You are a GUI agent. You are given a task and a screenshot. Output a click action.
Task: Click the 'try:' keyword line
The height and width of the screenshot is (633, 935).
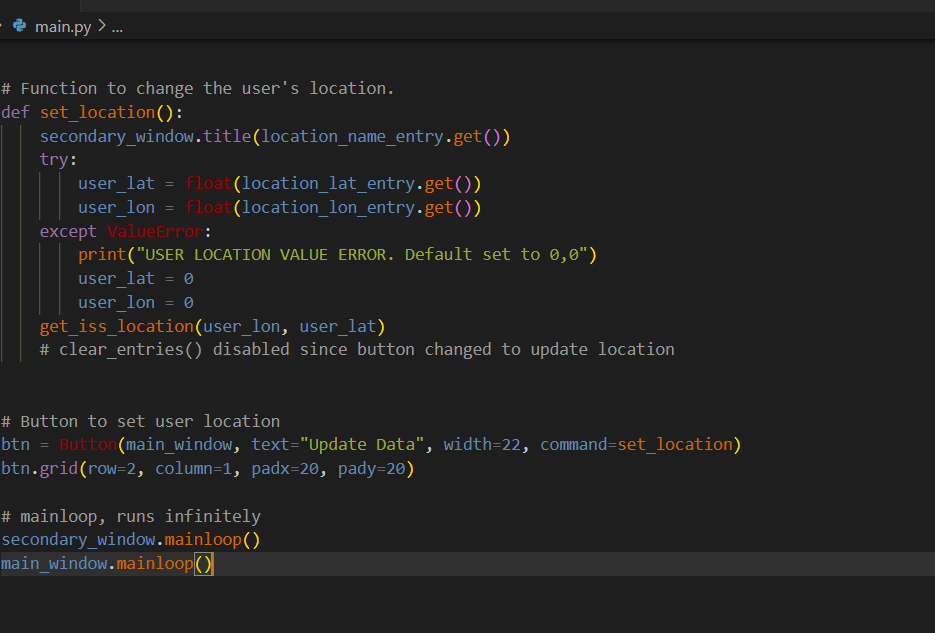58,160
